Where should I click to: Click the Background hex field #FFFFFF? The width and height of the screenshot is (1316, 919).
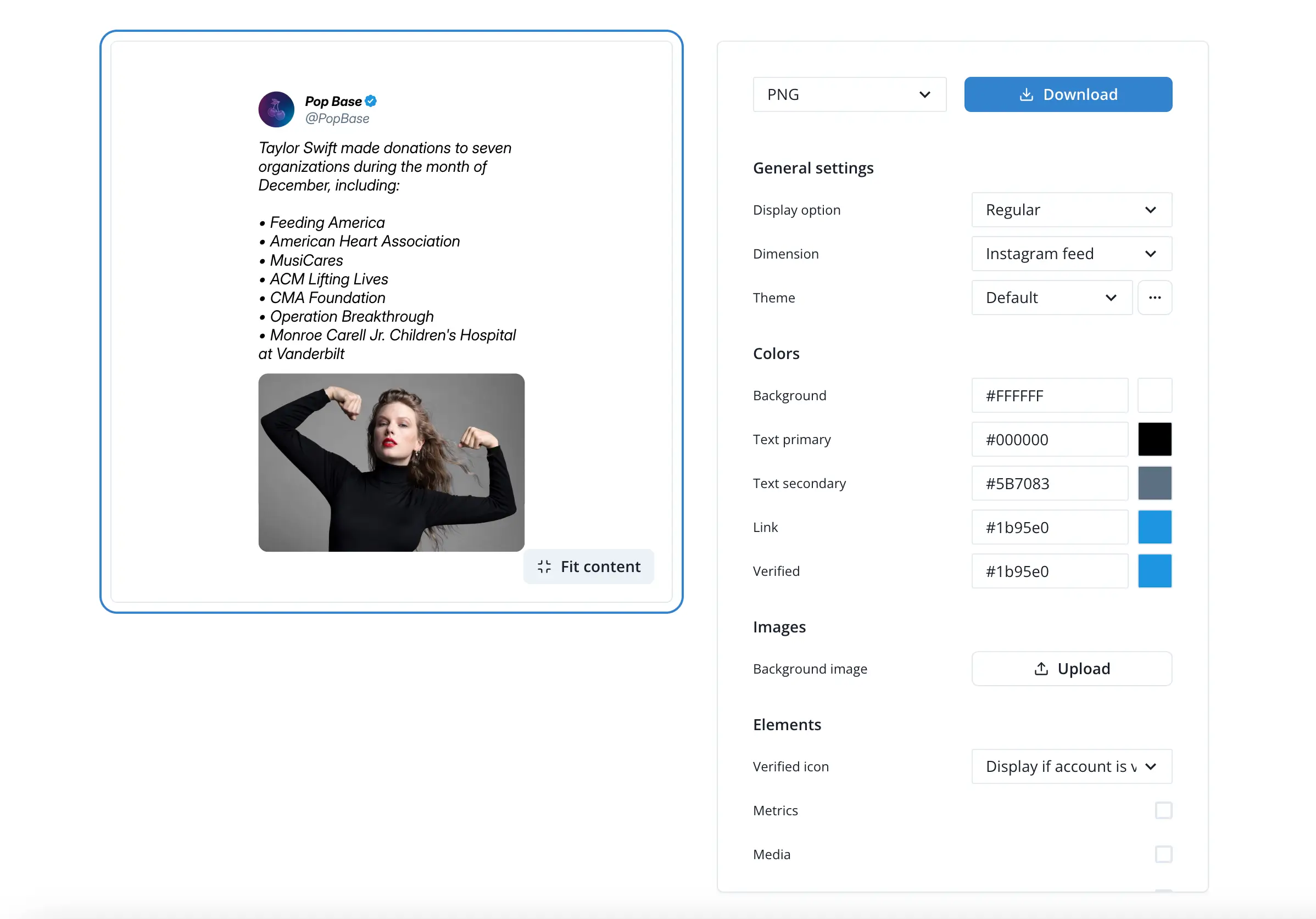point(1049,395)
